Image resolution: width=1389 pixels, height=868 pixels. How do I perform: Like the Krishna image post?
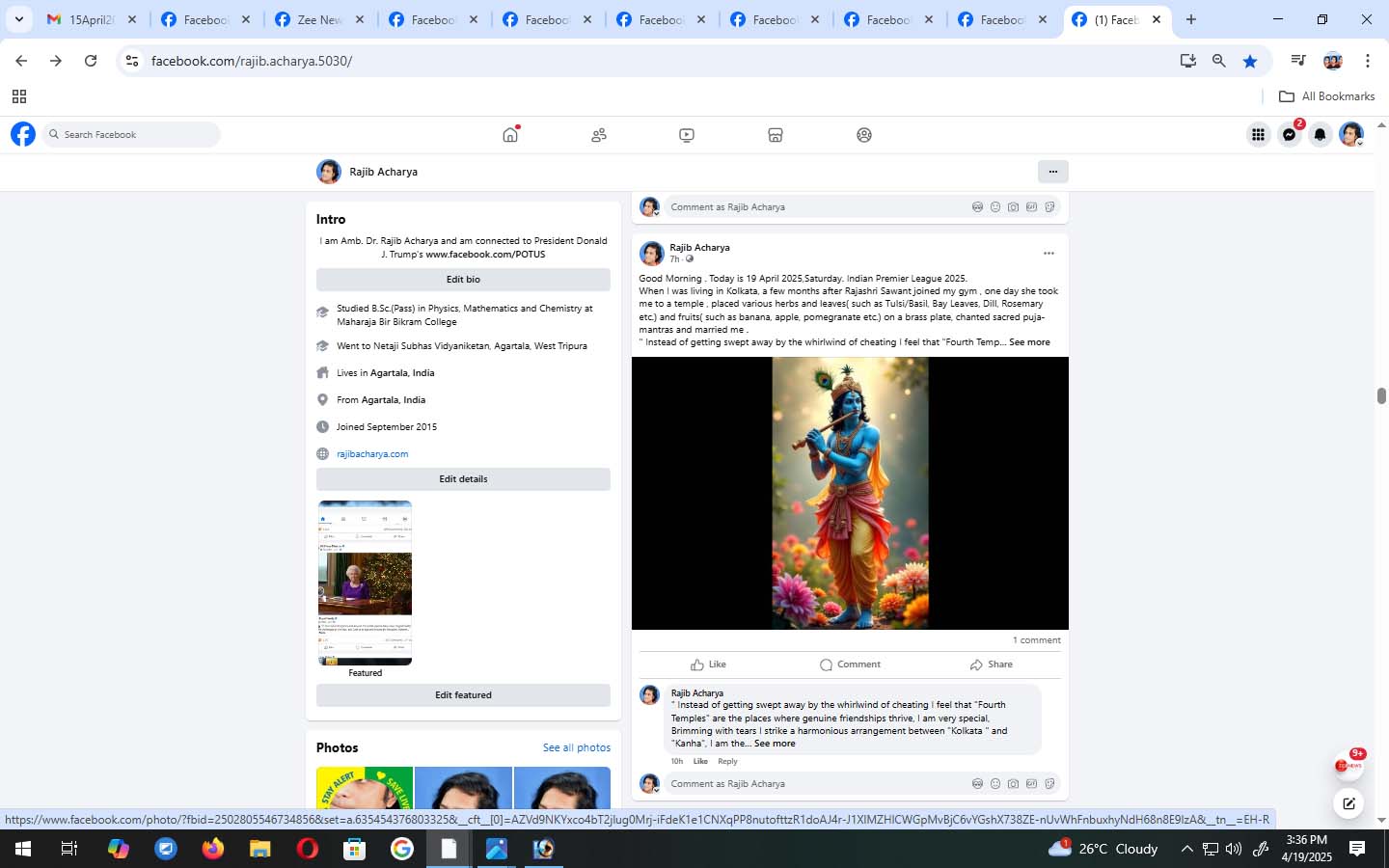pos(709,665)
